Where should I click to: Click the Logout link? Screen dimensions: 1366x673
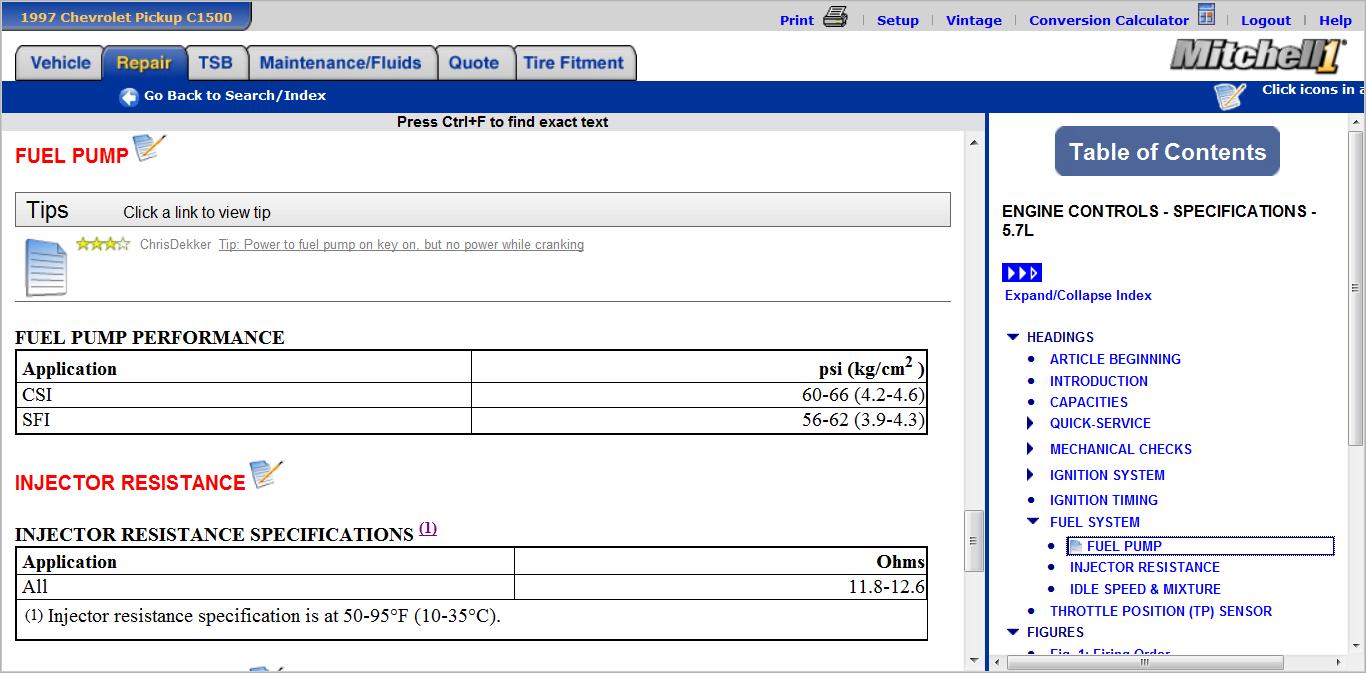coord(1266,20)
